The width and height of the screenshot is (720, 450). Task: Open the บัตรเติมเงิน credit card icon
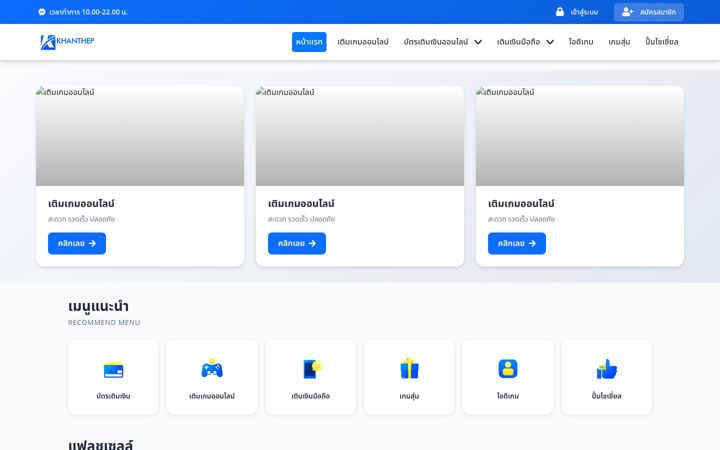[x=113, y=370]
